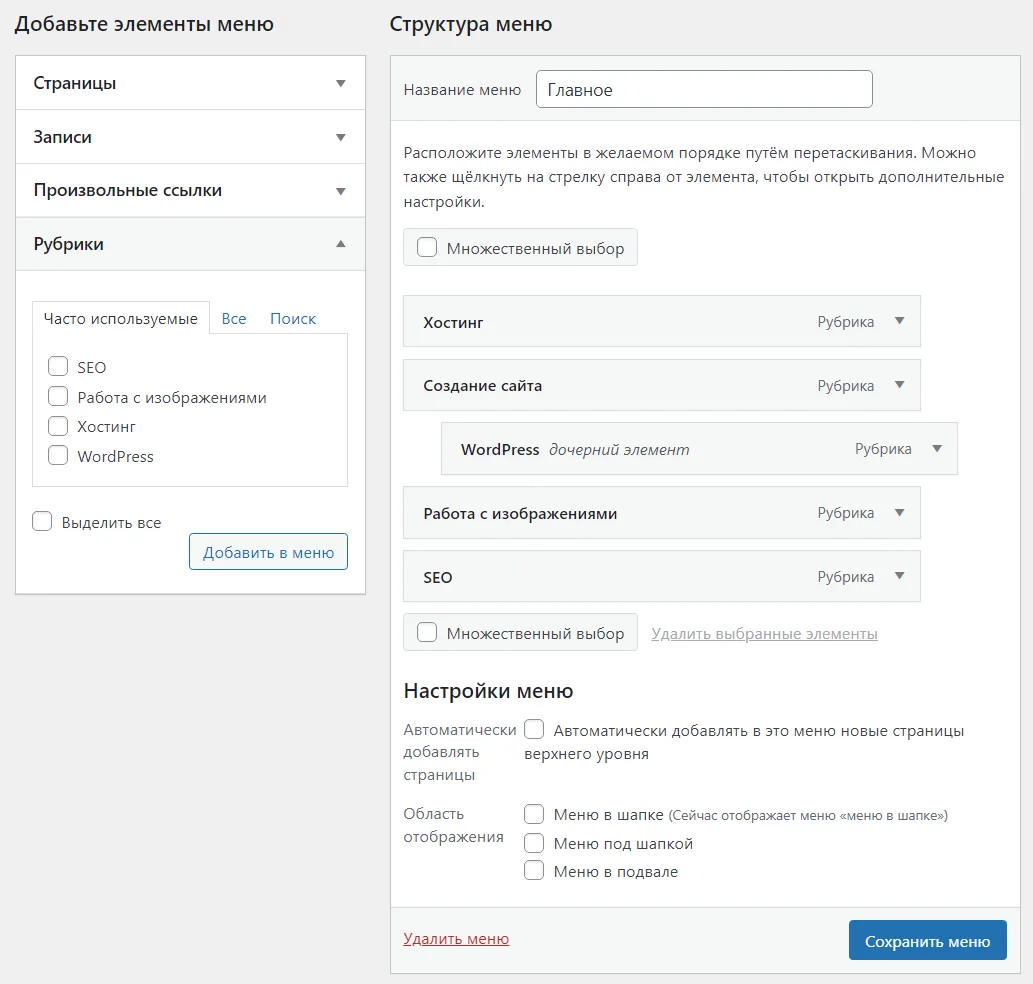Open settings arrow for Хостинг menu item
Viewport: 1033px width, 984px height.
pyautogui.click(x=899, y=321)
